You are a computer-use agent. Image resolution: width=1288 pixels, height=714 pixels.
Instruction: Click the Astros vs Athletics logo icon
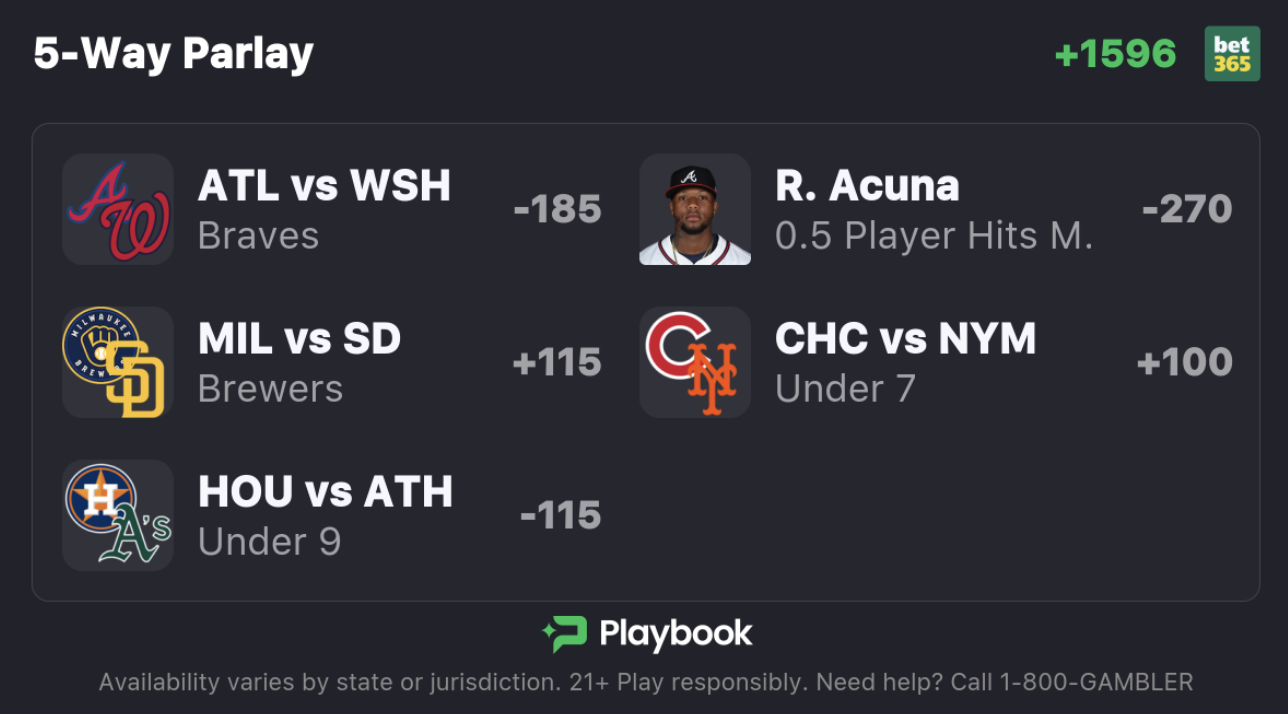118,515
